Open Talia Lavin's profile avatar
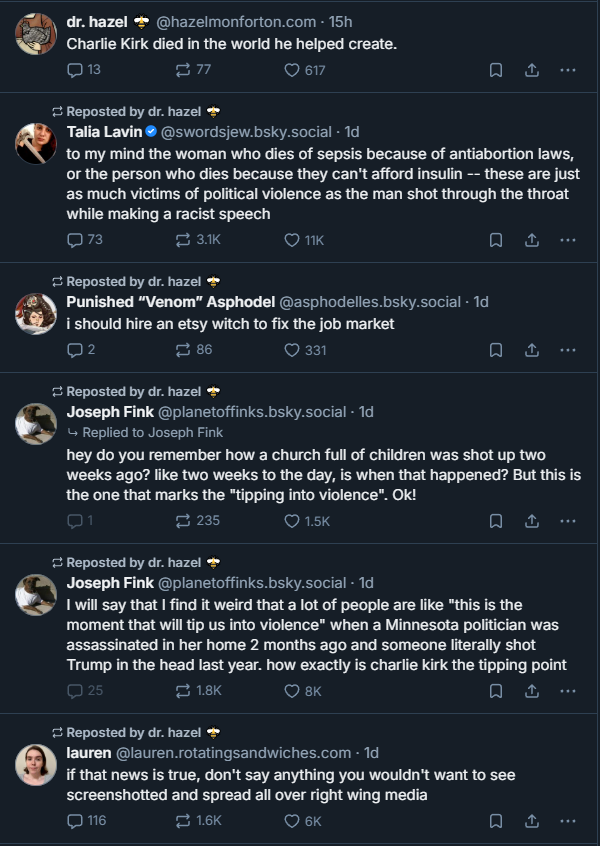 pos(36,143)
